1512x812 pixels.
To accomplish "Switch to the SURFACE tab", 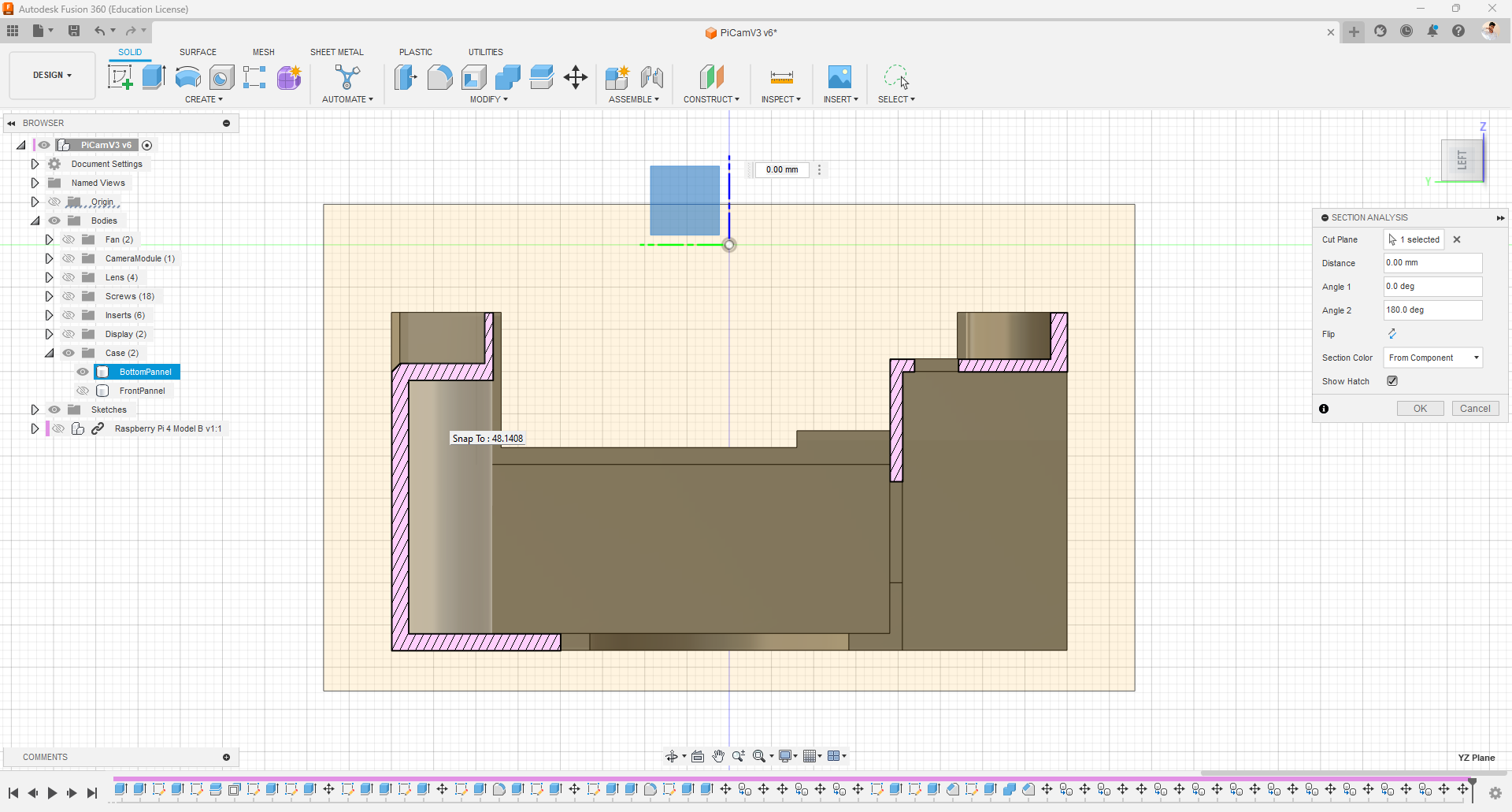I will point(198,52).
